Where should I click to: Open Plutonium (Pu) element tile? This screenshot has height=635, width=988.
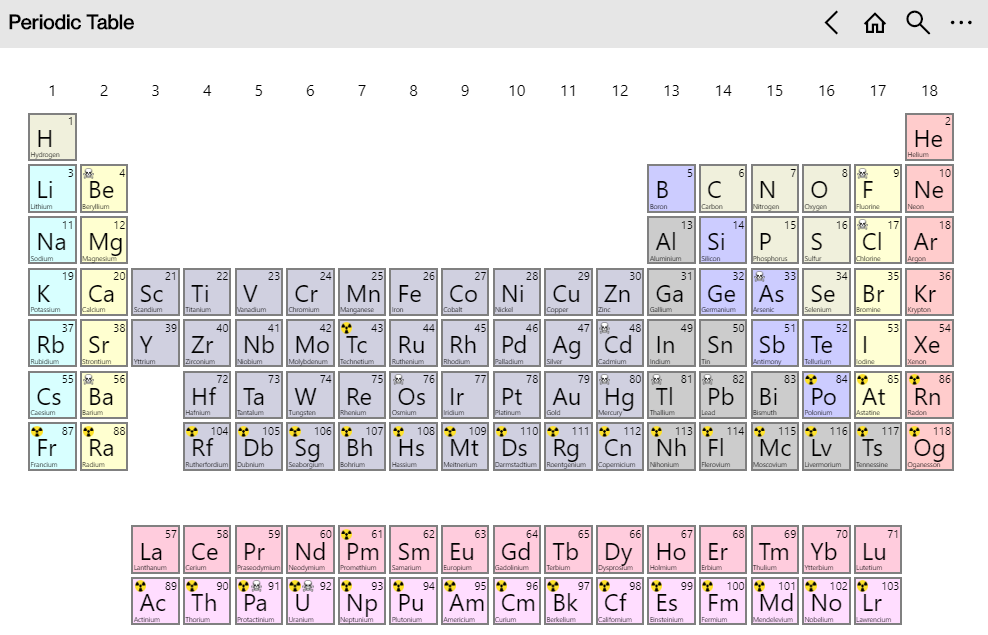(x=413, y=601)
